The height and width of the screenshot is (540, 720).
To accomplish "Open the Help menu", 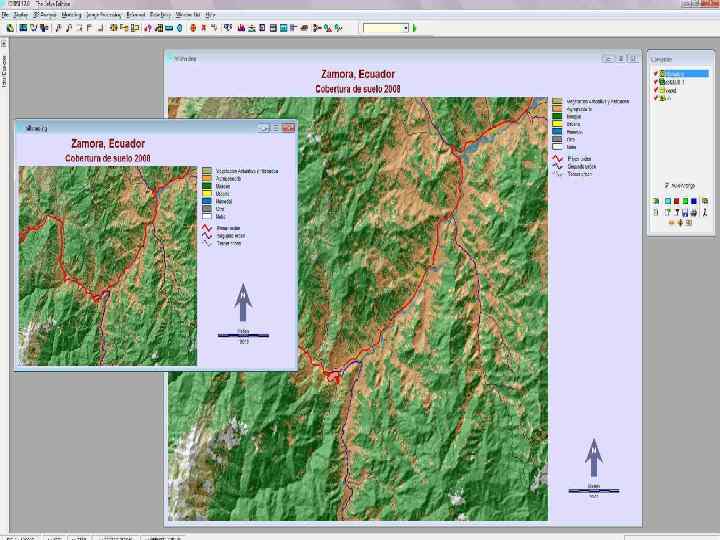I will (x=211, y=15).
